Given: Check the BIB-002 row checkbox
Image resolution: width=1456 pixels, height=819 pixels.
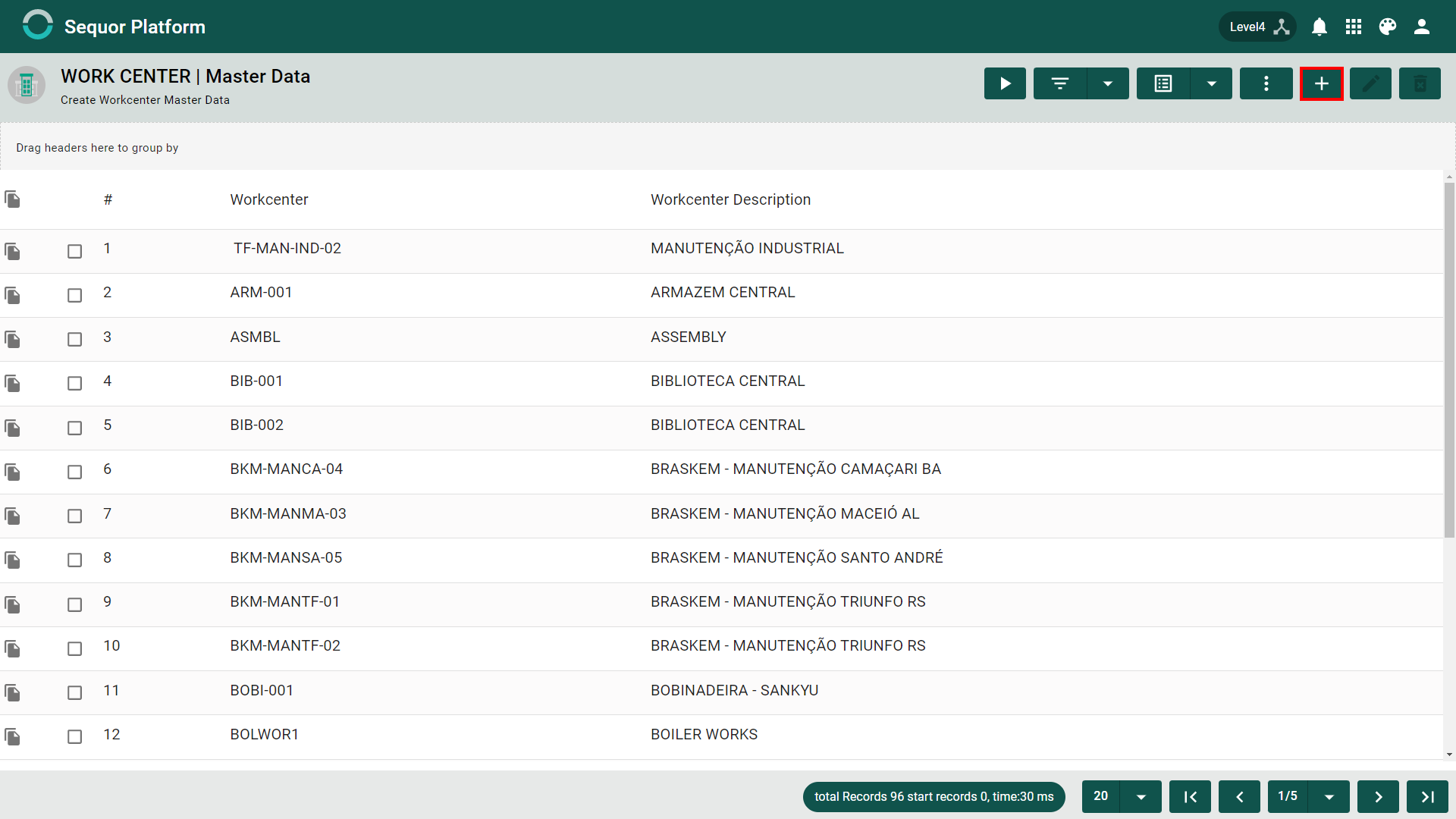Looking at the screenshot, I should [74, 428].
